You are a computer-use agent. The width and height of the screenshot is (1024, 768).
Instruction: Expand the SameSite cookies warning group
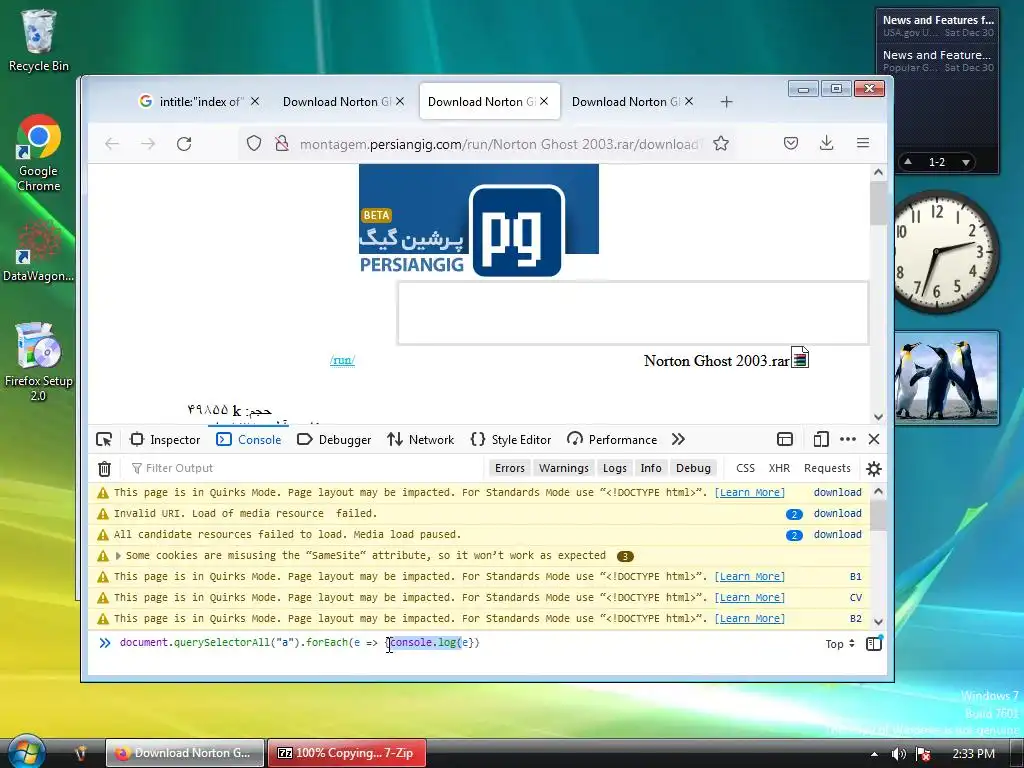[x=118, y=556]
